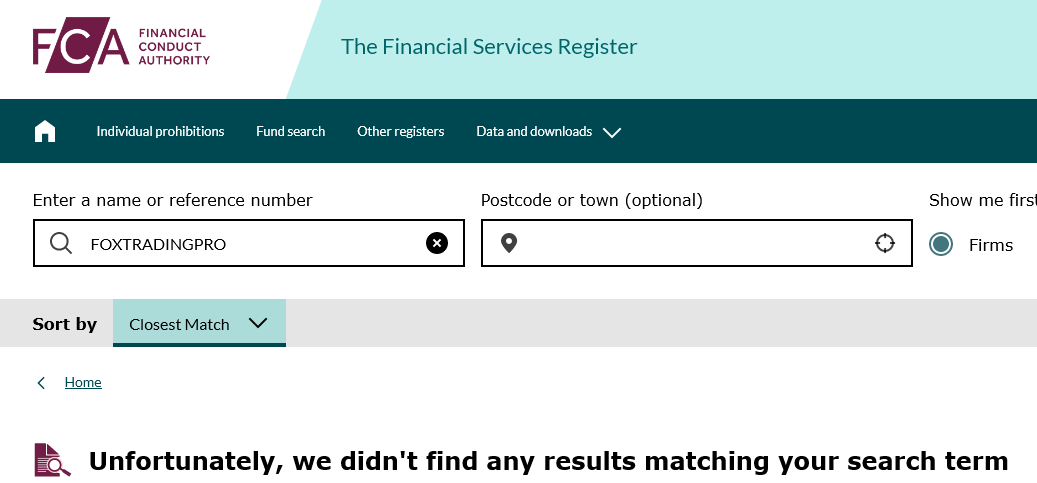Click the no-results document search icon
The image size is (1037, 483).
point(52,460)
